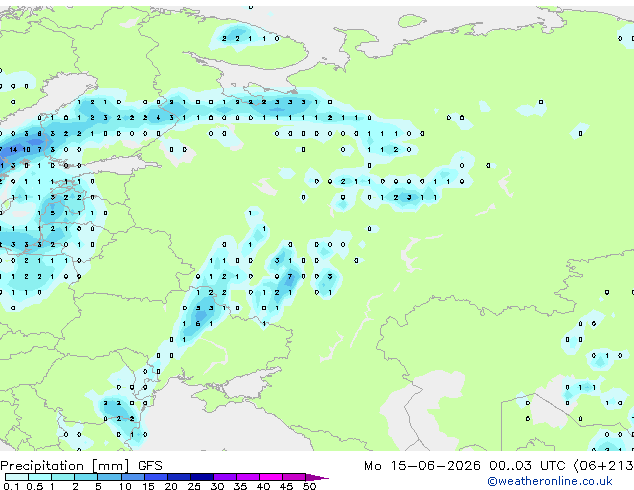Click the '40' legend scale label

pos(263,486)
